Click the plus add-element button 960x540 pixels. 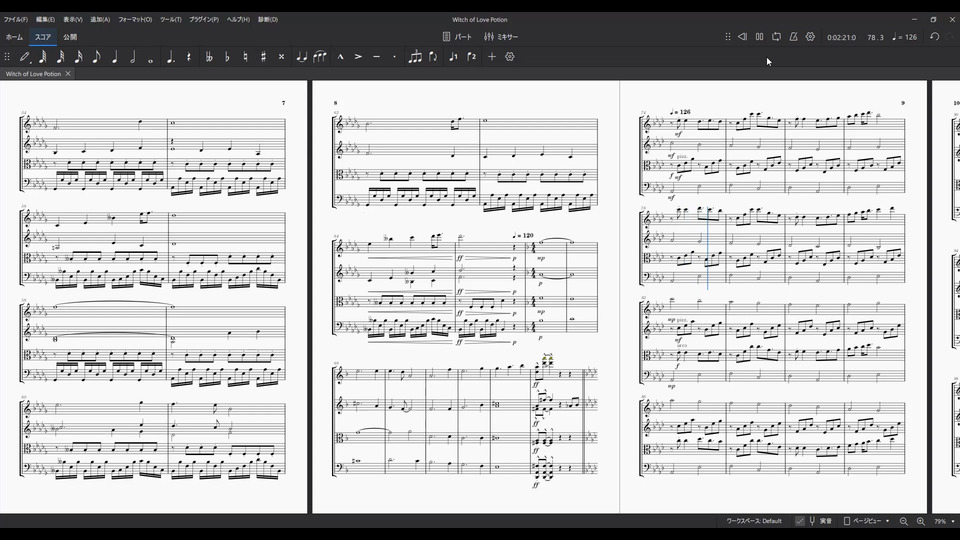(x=492, y=57)
